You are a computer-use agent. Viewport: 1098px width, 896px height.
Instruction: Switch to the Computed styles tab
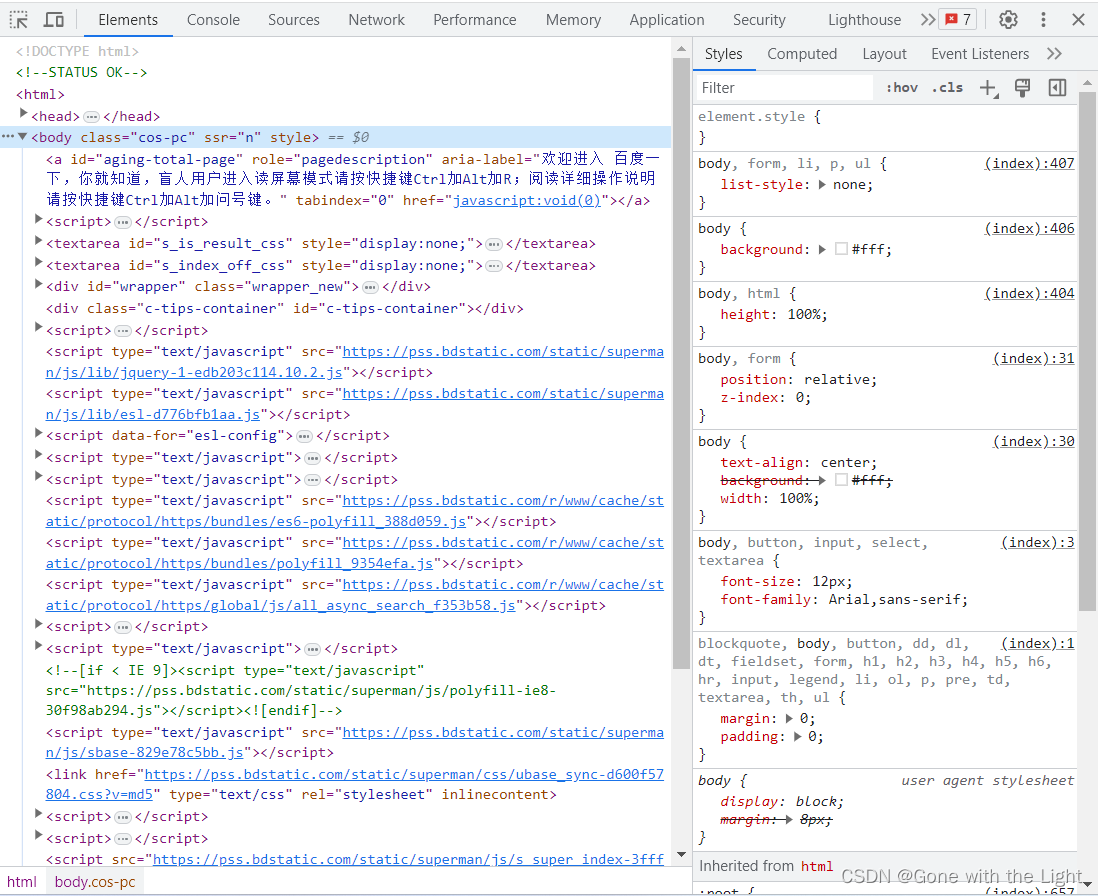pos(802,54)
